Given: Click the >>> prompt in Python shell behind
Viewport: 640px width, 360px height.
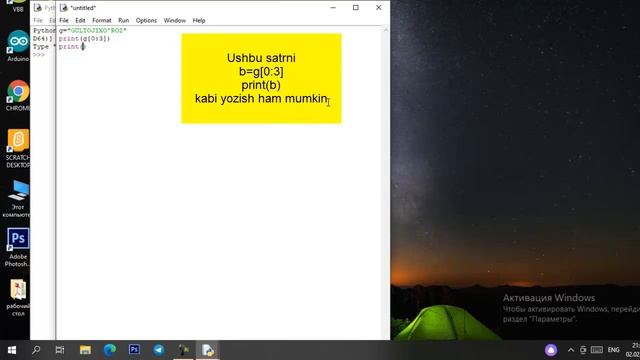Looking at the screenshot, I should coord(39,55).
